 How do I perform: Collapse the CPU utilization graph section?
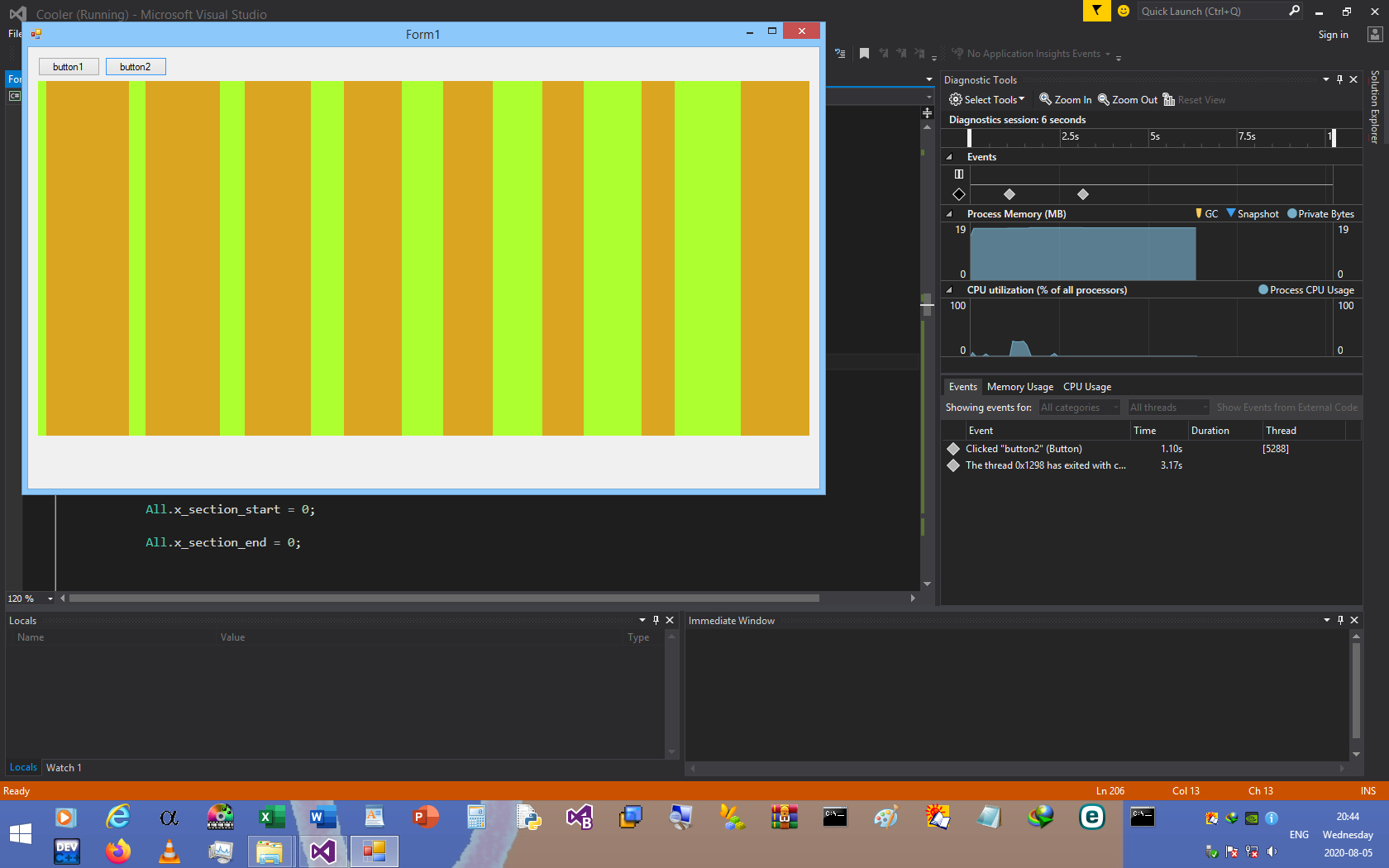point(949,290)
